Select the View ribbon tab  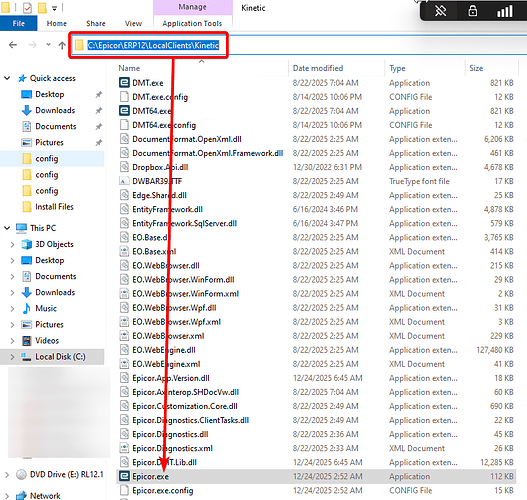click(x=133, y=24)
